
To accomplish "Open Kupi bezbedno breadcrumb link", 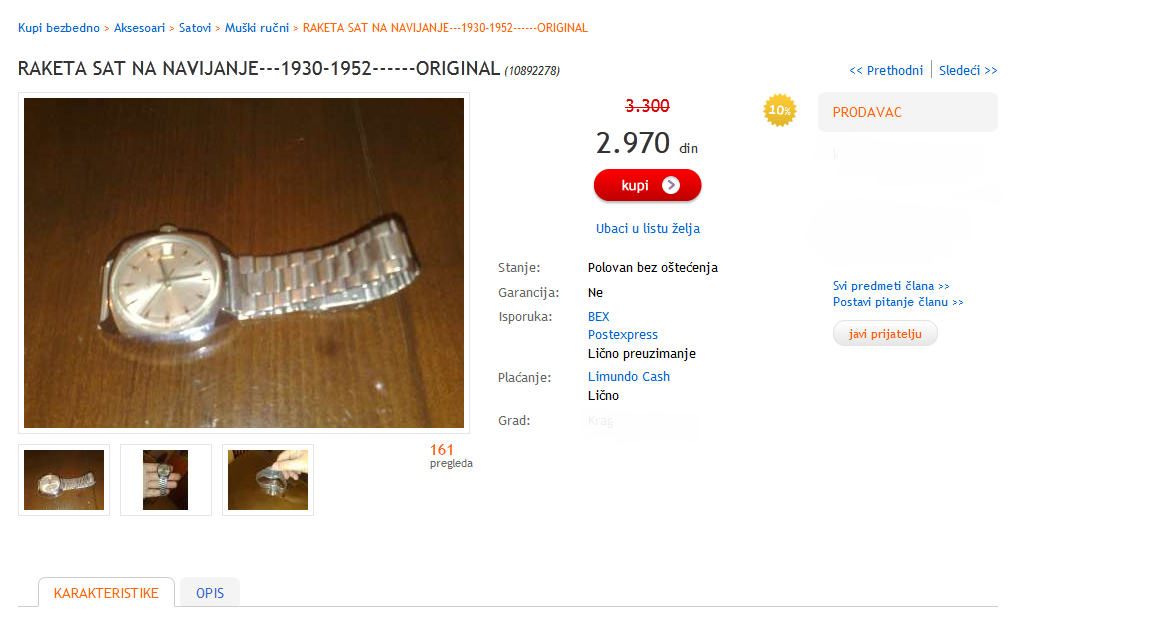I will [x=59, y=28].
